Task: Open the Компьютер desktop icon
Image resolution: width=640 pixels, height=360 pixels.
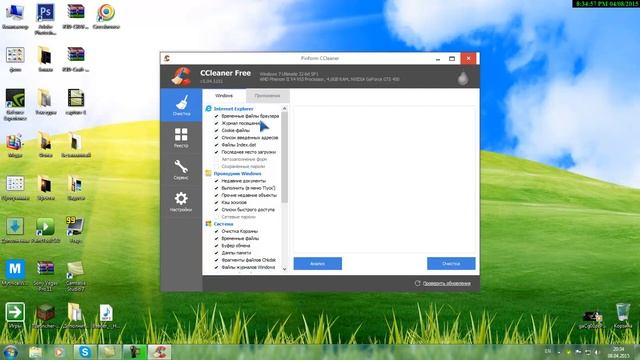Action: [15, 16]
